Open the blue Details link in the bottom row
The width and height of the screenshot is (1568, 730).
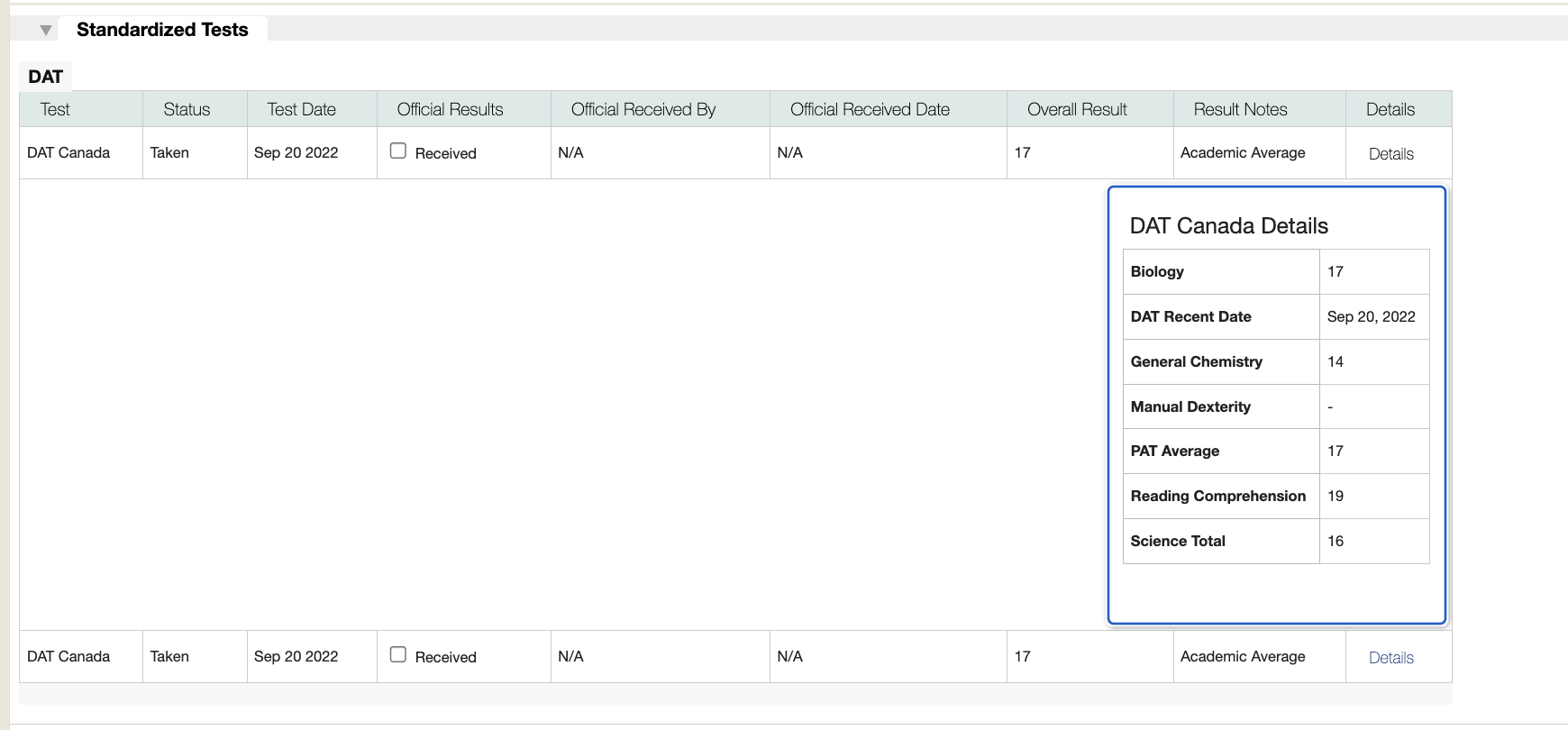pyautogui.click(x=1390, y=658)
